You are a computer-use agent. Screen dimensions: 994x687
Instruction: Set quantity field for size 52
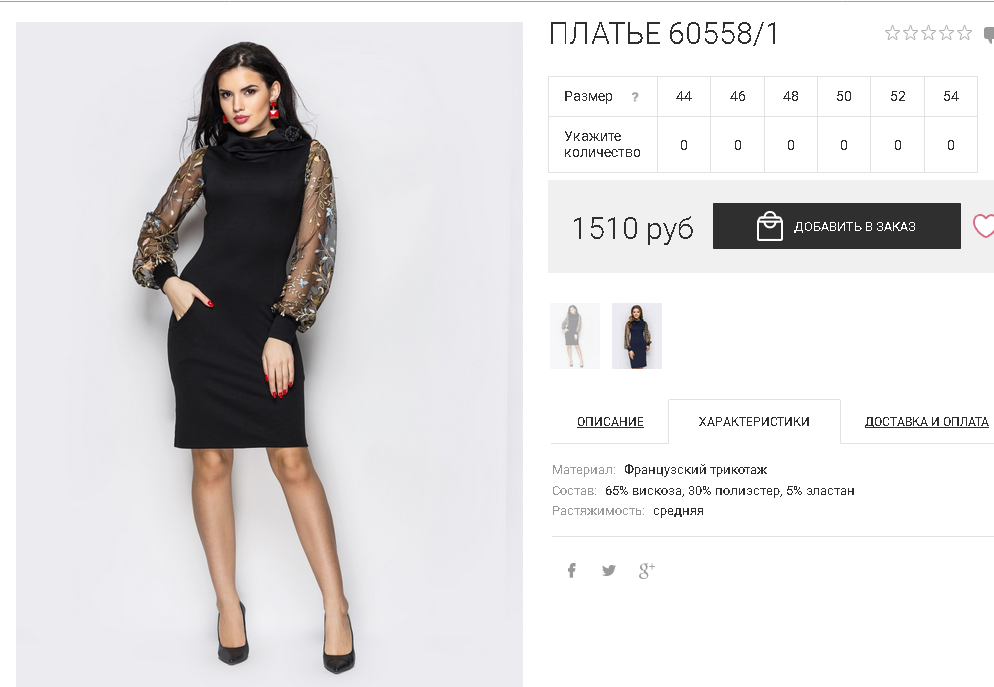(x=897, y=145)
